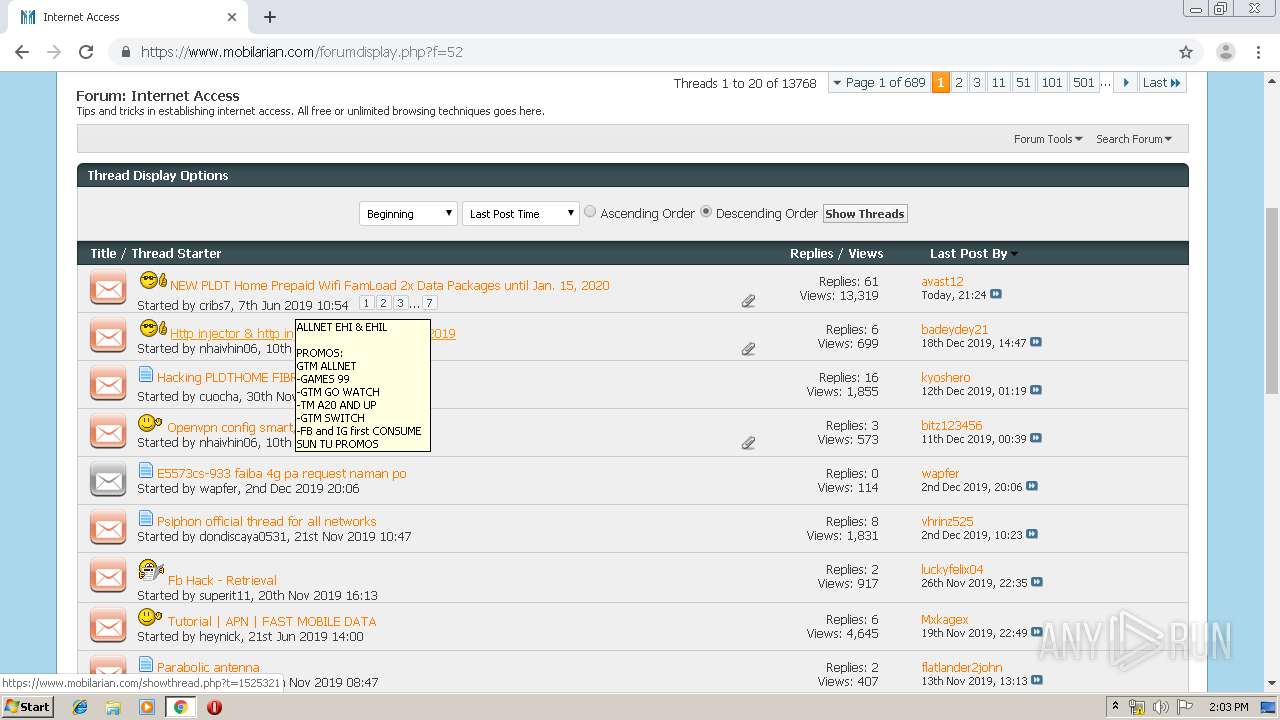Viewport: 1280px width, 720px height.
Task: Open Internet Explorer from taskbar
Action: point(80,707)
